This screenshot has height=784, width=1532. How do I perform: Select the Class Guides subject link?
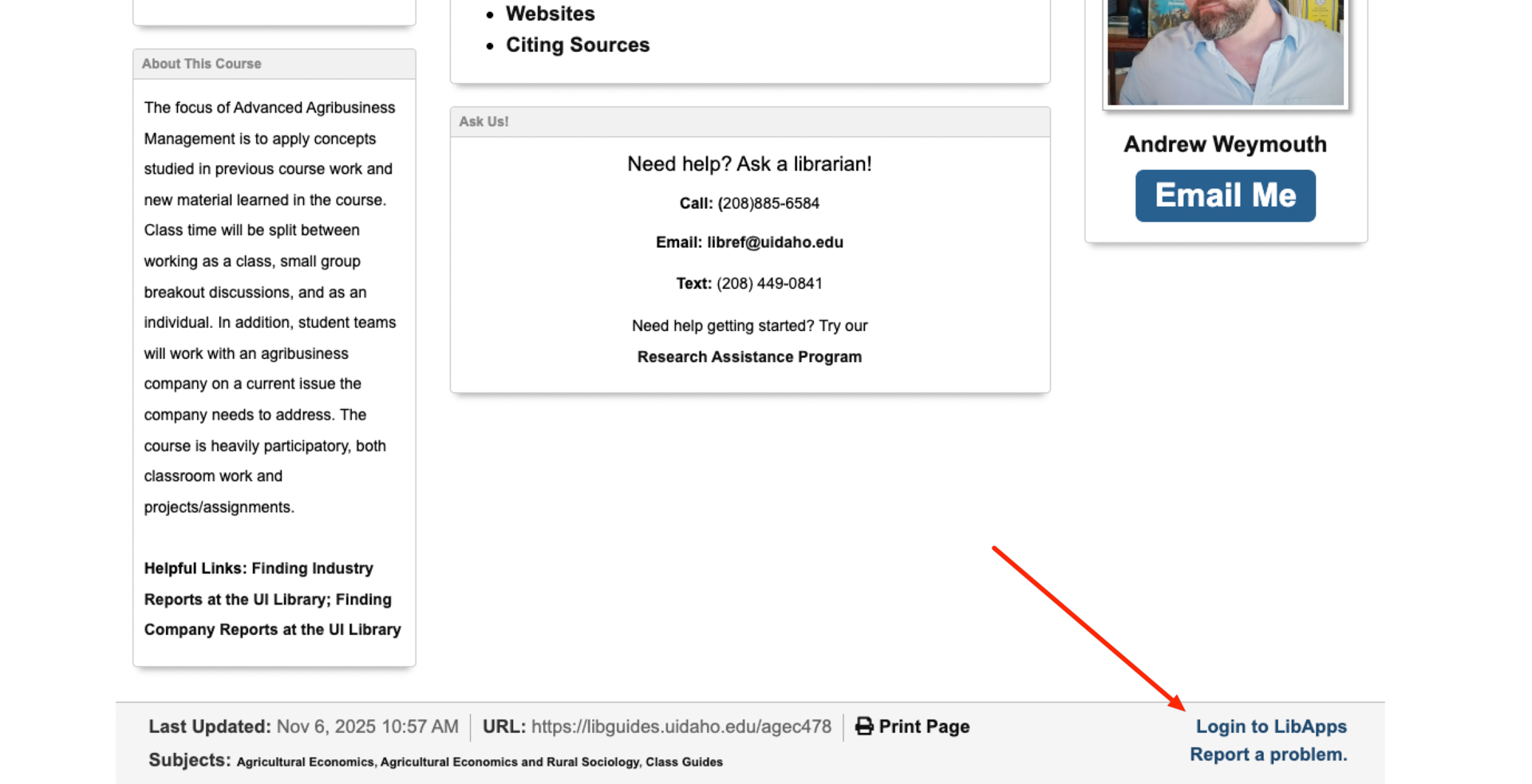(684, 762)
